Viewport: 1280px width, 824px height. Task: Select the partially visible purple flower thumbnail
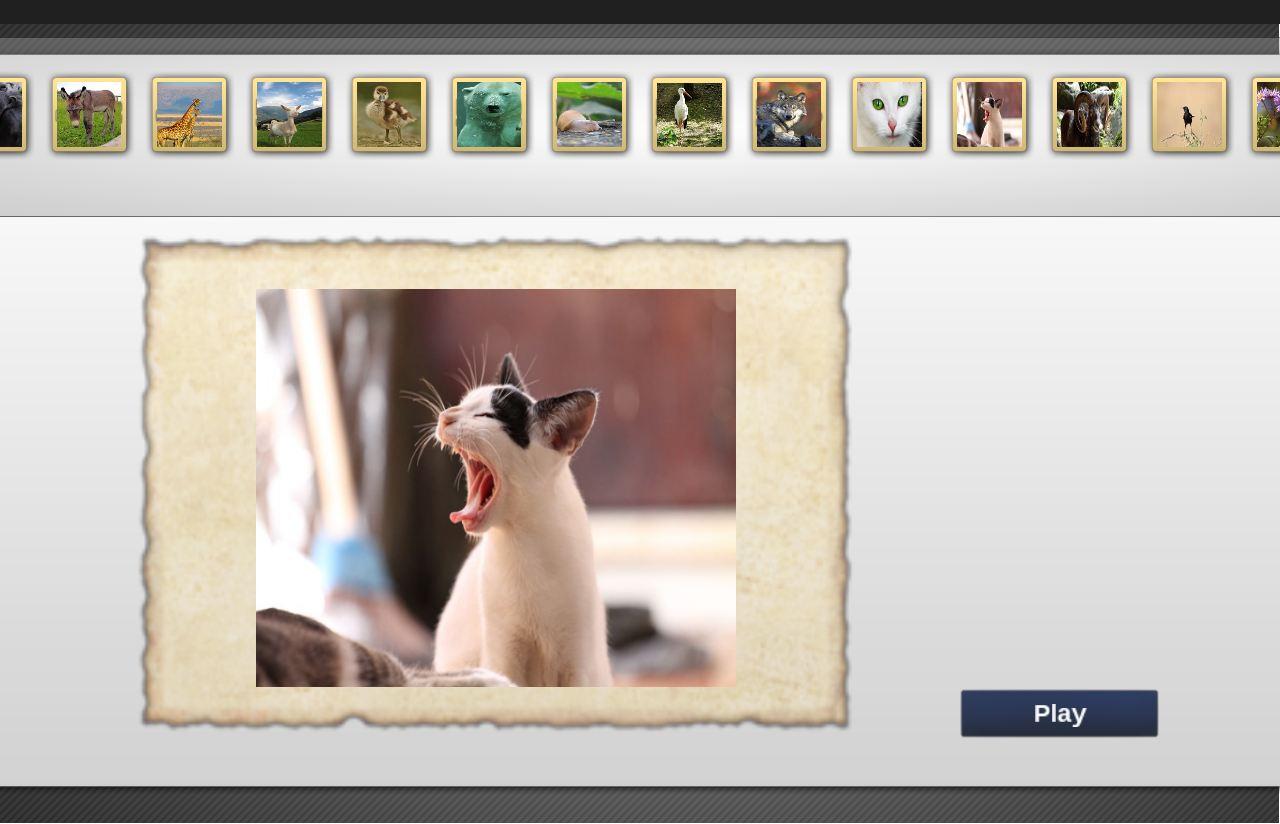click(1267, 115)
